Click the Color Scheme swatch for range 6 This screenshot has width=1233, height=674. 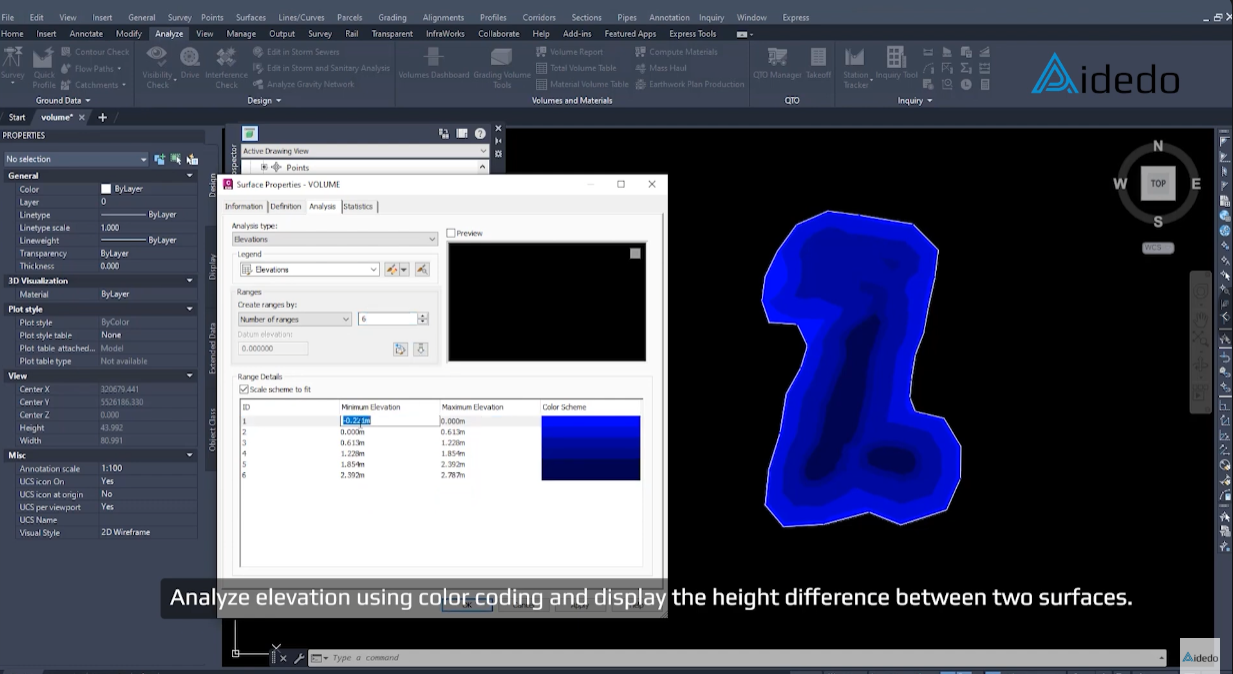590,475
